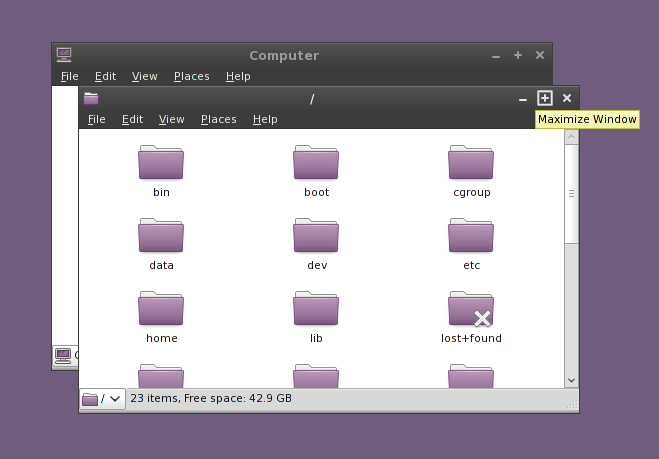Viewport: 659px width, 459px height.
Task: Maximize the Computer window
Action: click(x=518, y=55)
